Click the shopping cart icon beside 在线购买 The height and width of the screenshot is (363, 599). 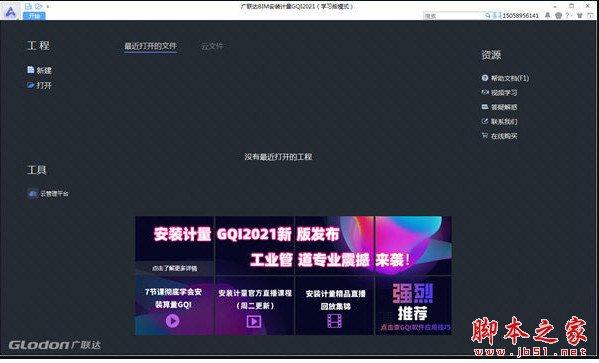point(485,136)
